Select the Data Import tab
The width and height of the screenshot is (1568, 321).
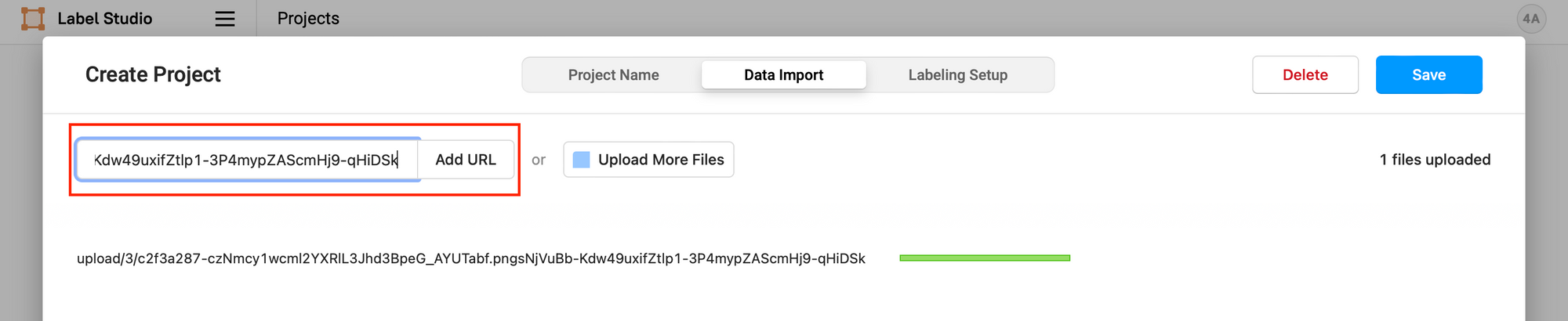(783, 75)
